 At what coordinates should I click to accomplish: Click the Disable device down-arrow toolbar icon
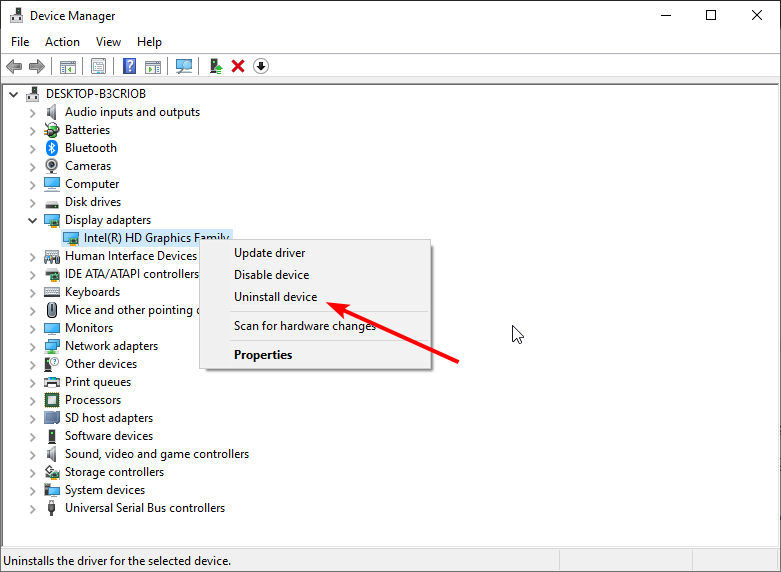tap(261, 66)
